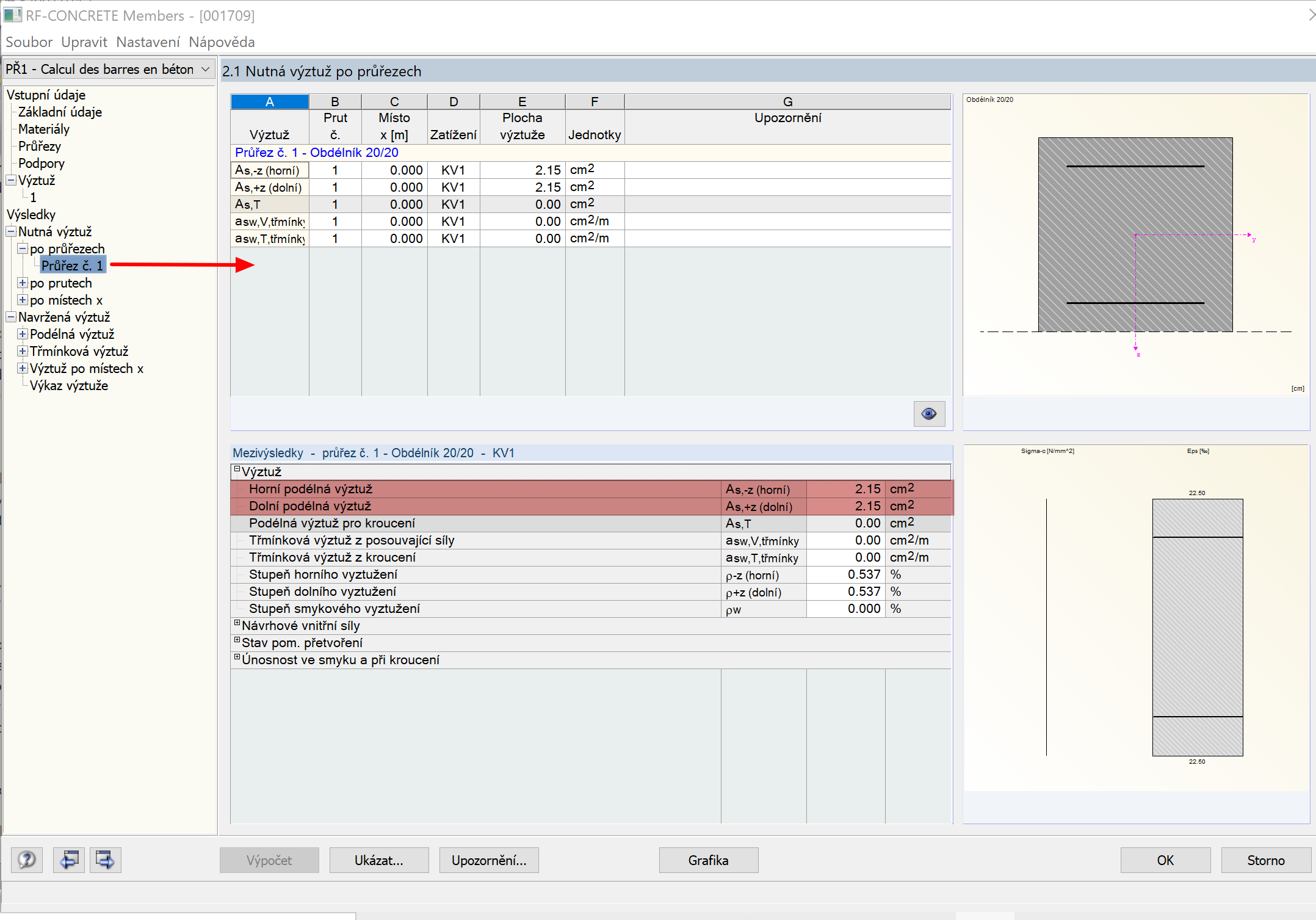Go to previous window with left-arrow icon
Screen dimensions: 1316x920
68,860
